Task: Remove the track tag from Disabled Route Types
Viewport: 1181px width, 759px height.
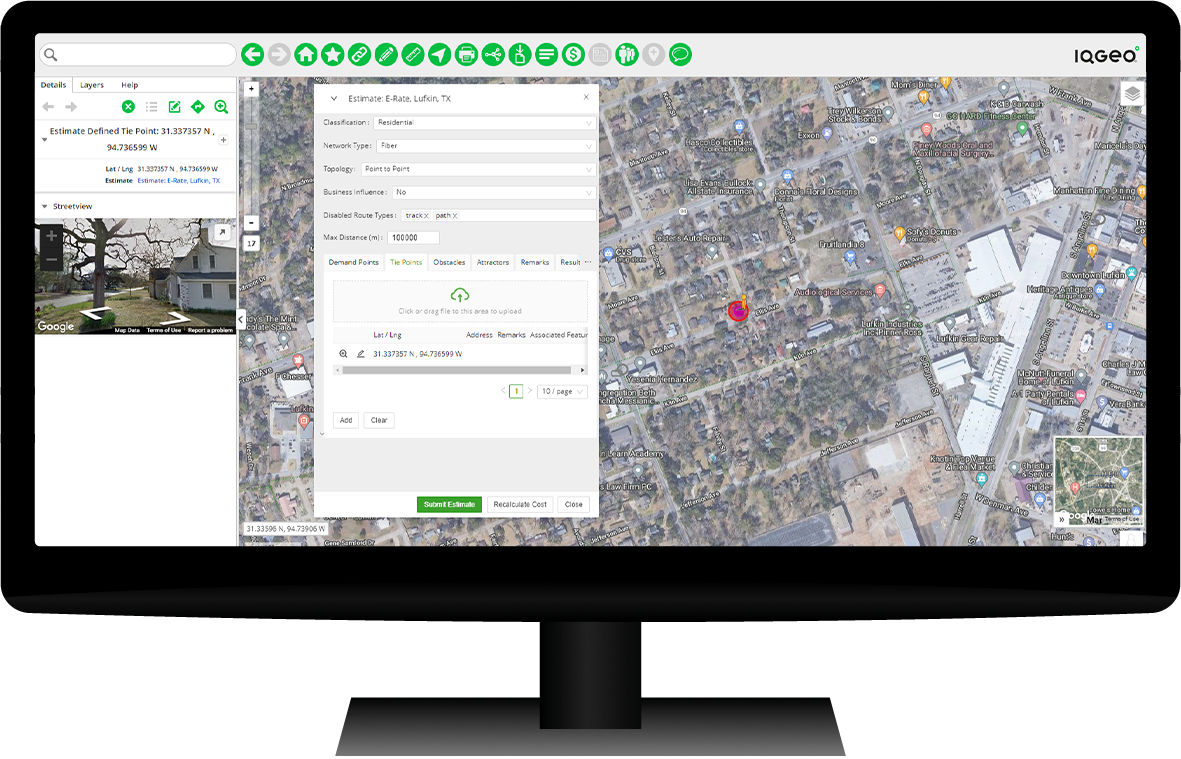Action: pos(426,216)
